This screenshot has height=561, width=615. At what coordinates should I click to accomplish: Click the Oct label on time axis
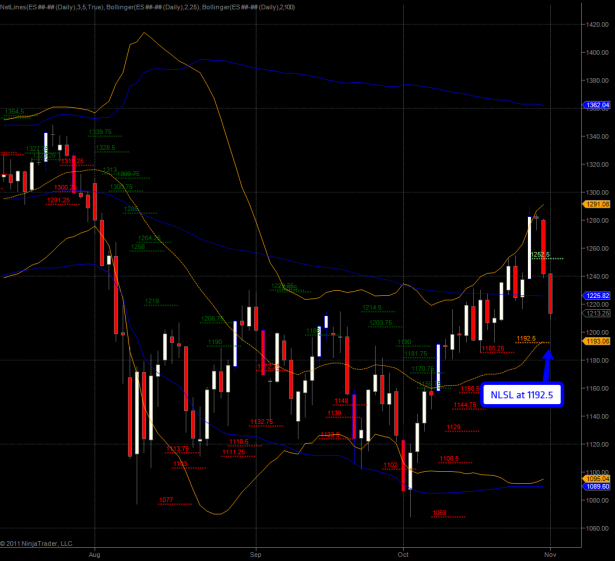403,552
